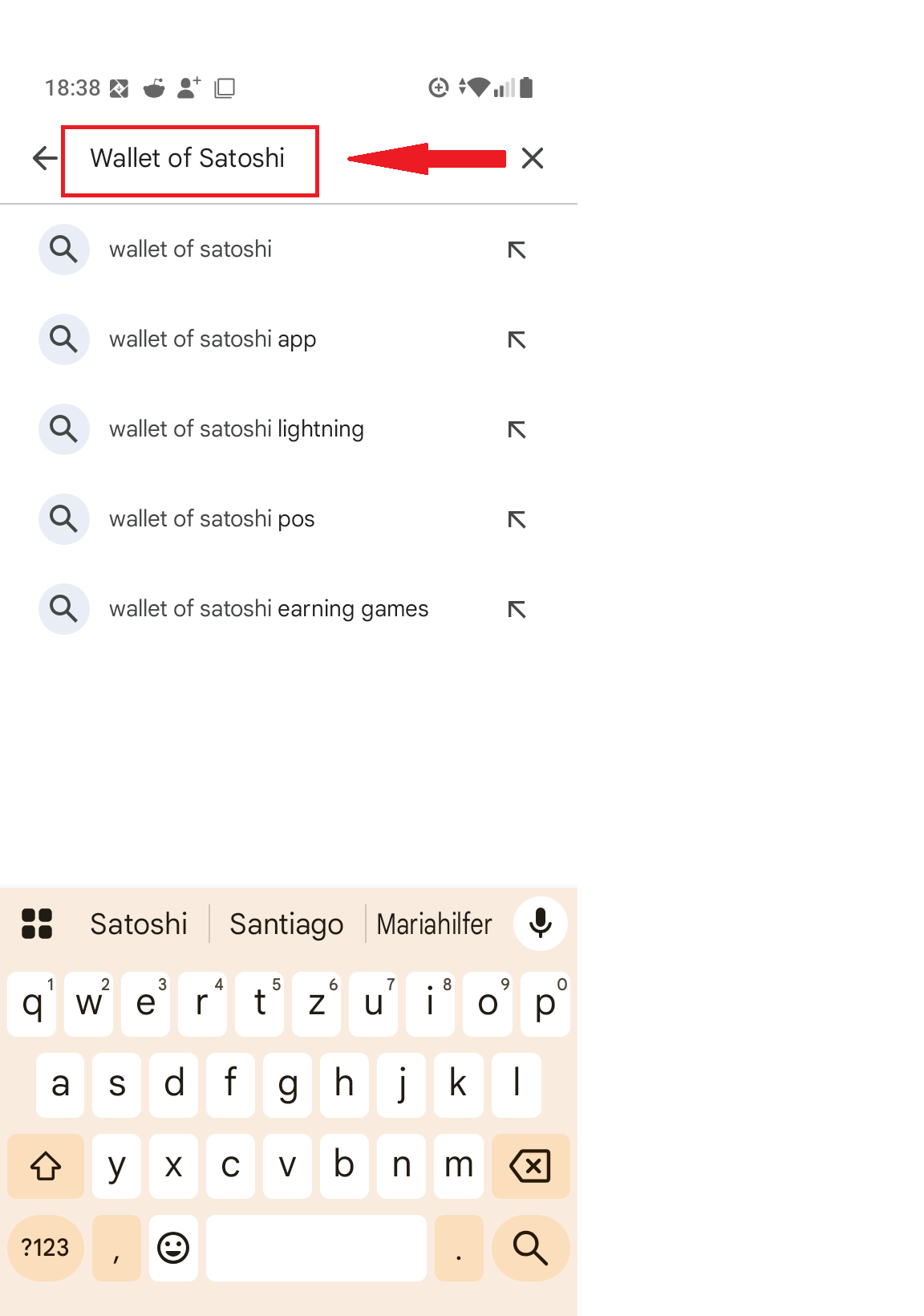The height and width of the screenshot is (1316, 924).
Task: Open keyboard tools grid menu icon
Action: [x=37, y=924]
